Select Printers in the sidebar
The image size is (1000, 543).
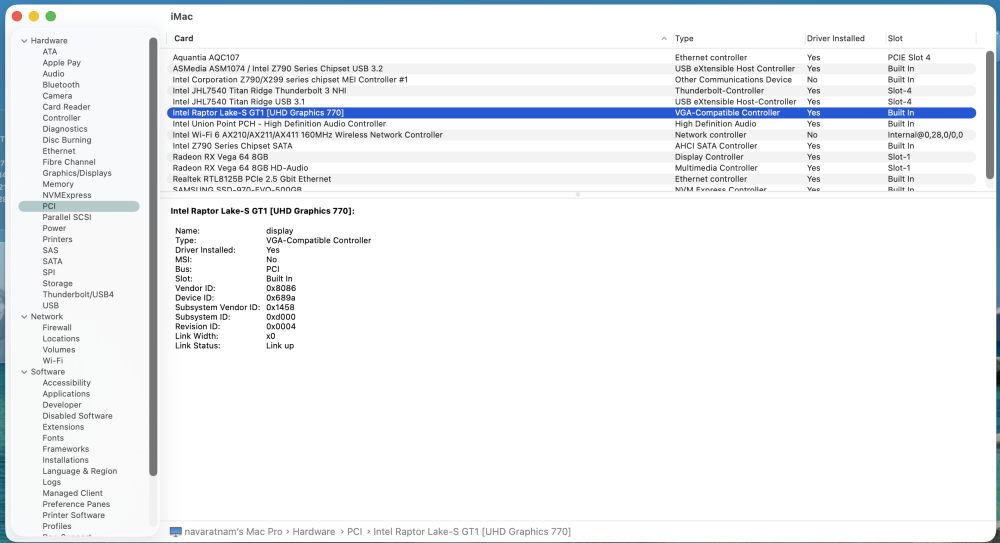[57, 239]
